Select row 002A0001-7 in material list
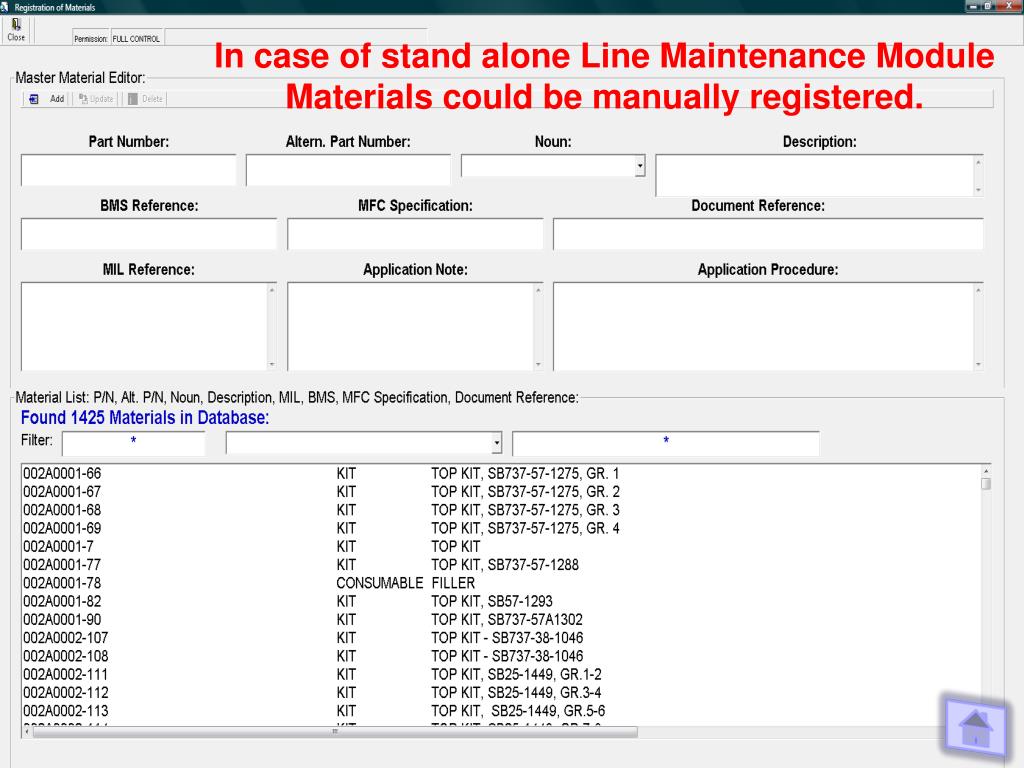Screen dimensions: 1024x768 [501, 547]
